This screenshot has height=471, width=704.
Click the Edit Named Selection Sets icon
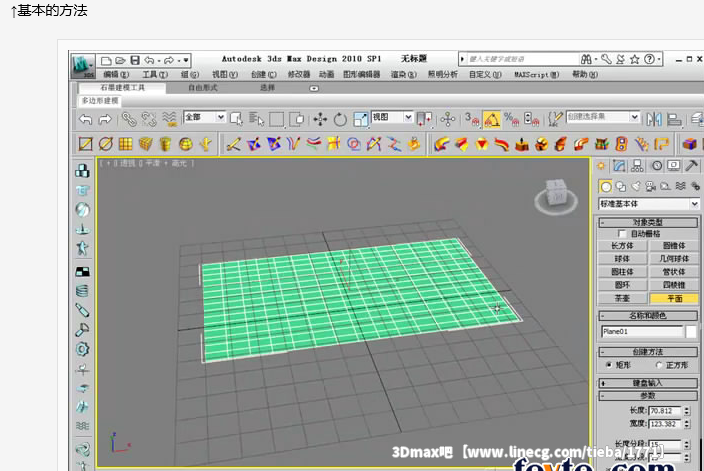555,119
